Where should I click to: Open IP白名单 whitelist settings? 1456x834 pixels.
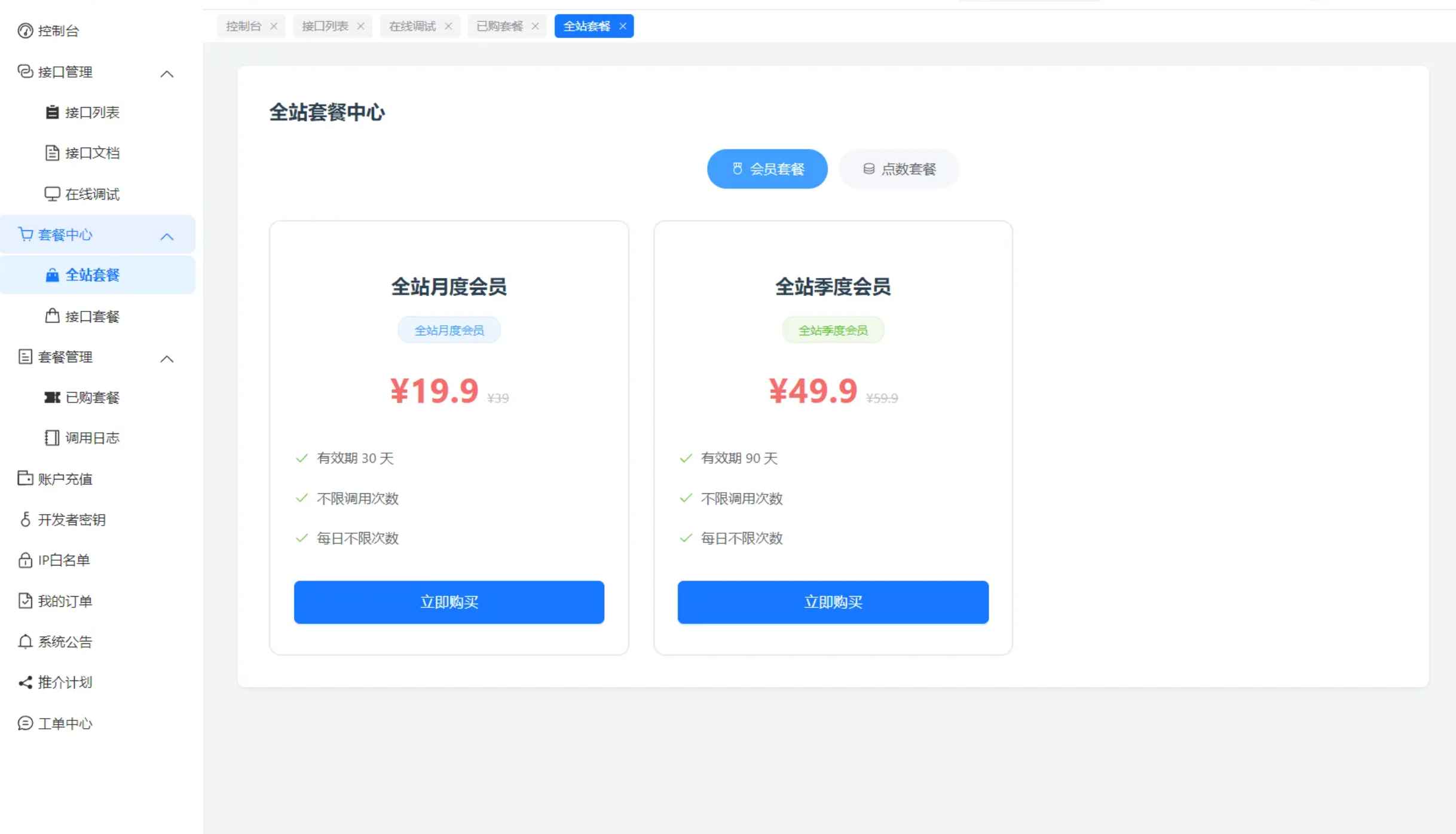64,560
